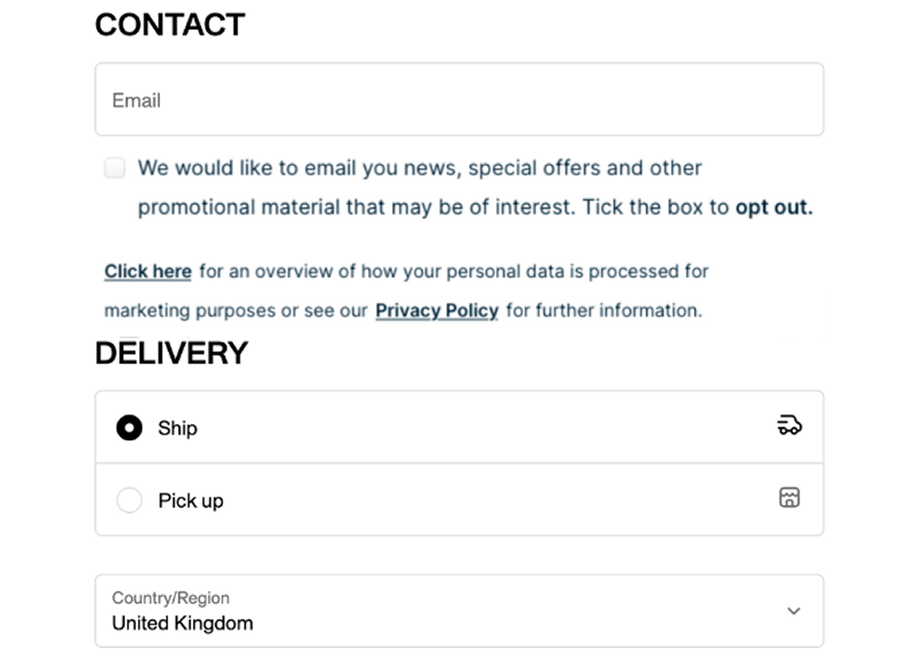Click the 'Pick up' option label
The image size is (920, 660).
click(191, 500)
